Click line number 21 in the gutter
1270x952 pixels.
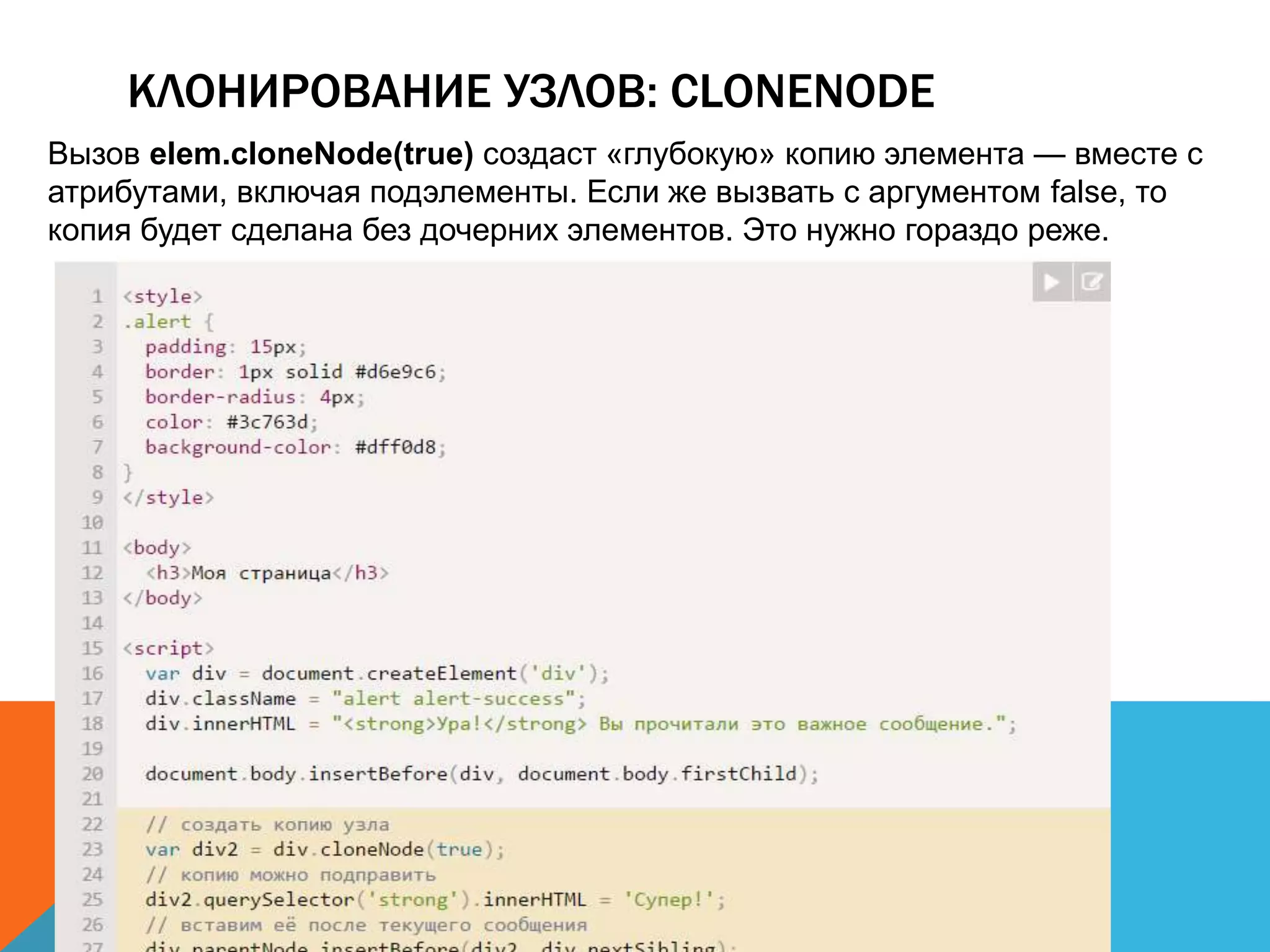coord(92,799)
